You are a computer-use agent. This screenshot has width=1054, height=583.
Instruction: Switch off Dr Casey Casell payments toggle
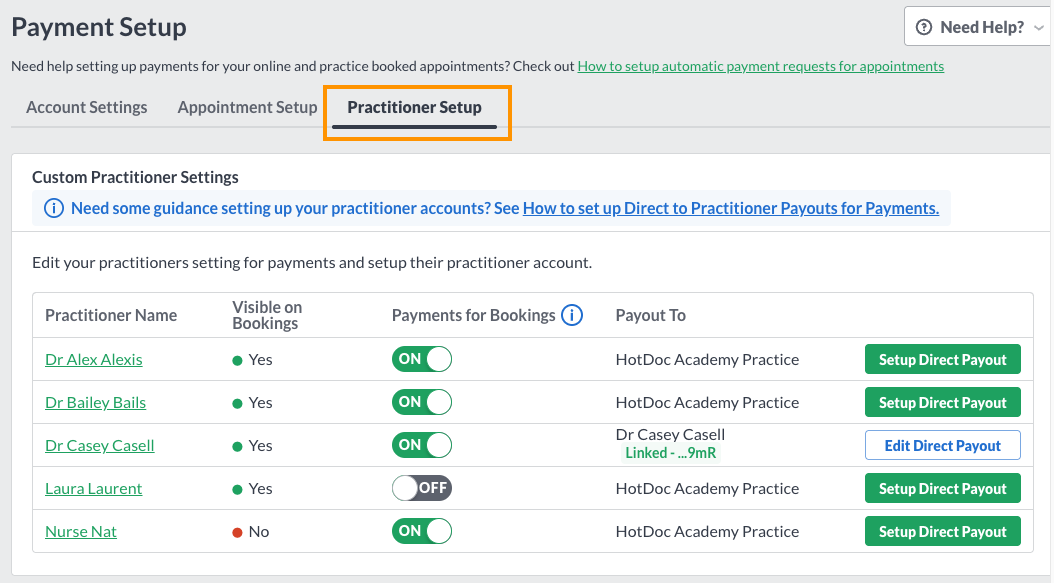coord(422,445)
